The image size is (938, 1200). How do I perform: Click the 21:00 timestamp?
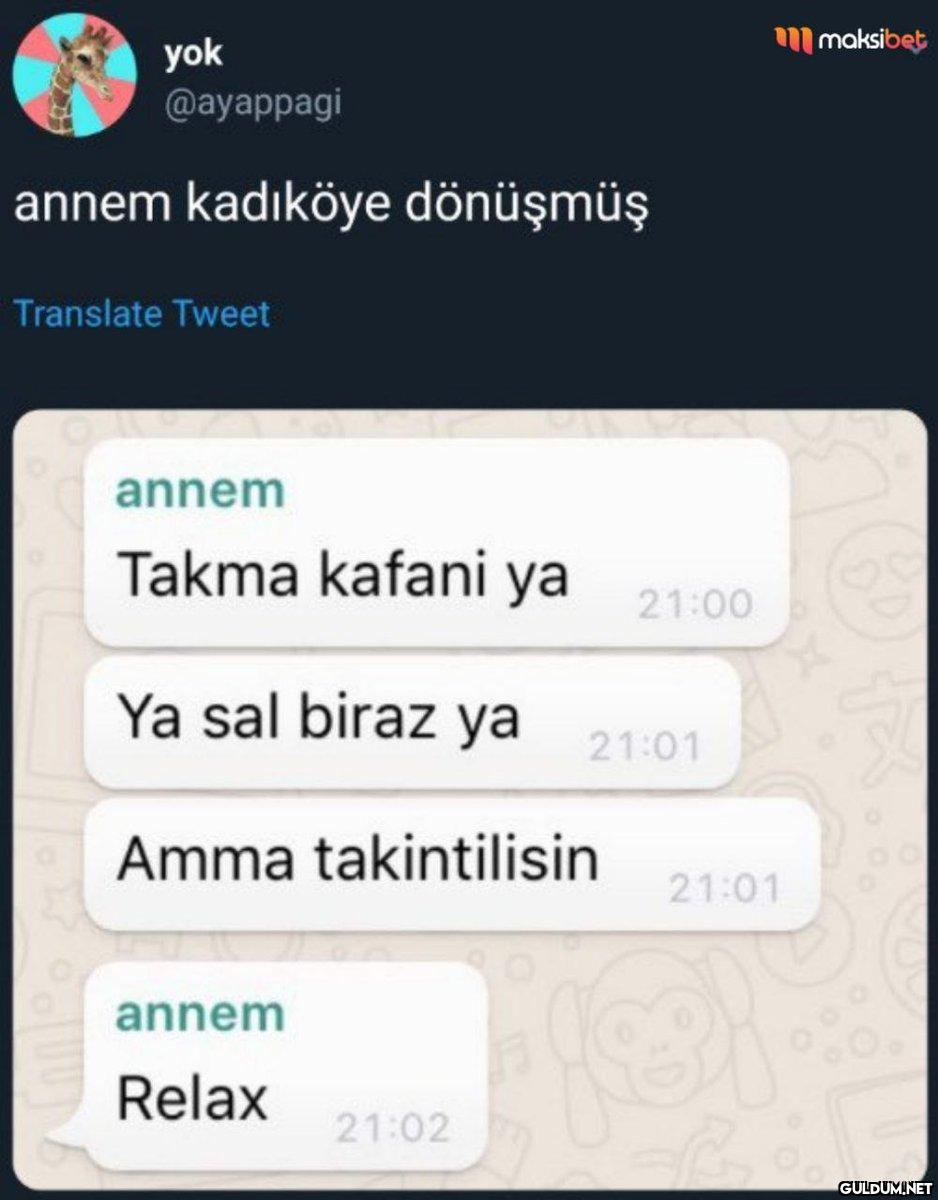[694, 604]
